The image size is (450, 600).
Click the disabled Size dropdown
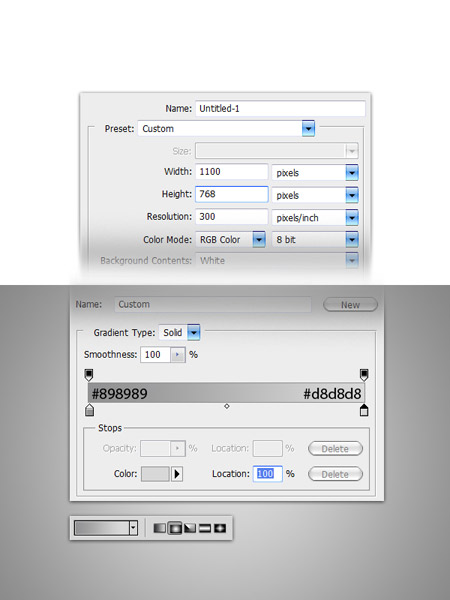click(277, 151)
